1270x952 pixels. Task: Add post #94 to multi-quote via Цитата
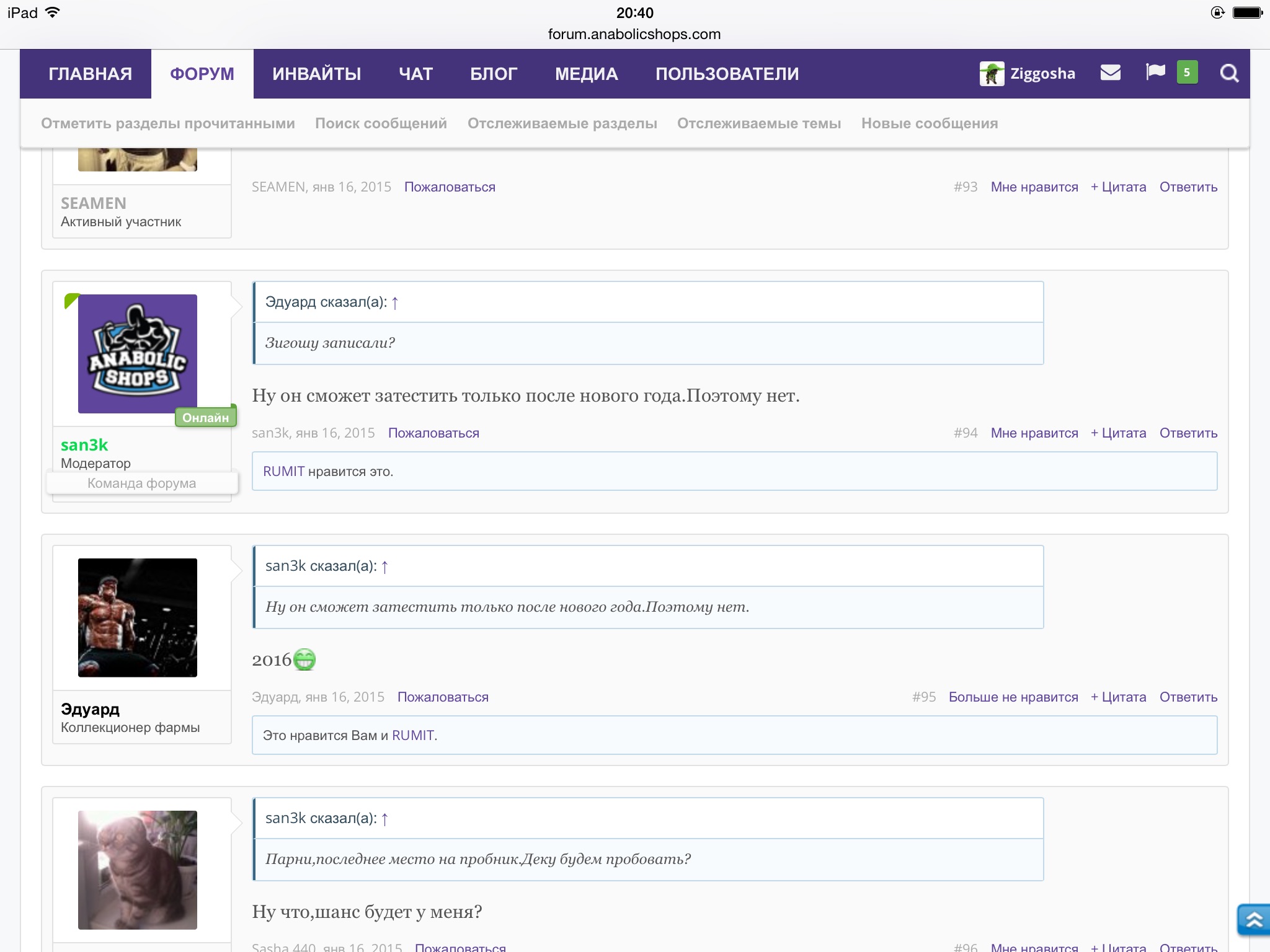click(x=1118, y=433)
